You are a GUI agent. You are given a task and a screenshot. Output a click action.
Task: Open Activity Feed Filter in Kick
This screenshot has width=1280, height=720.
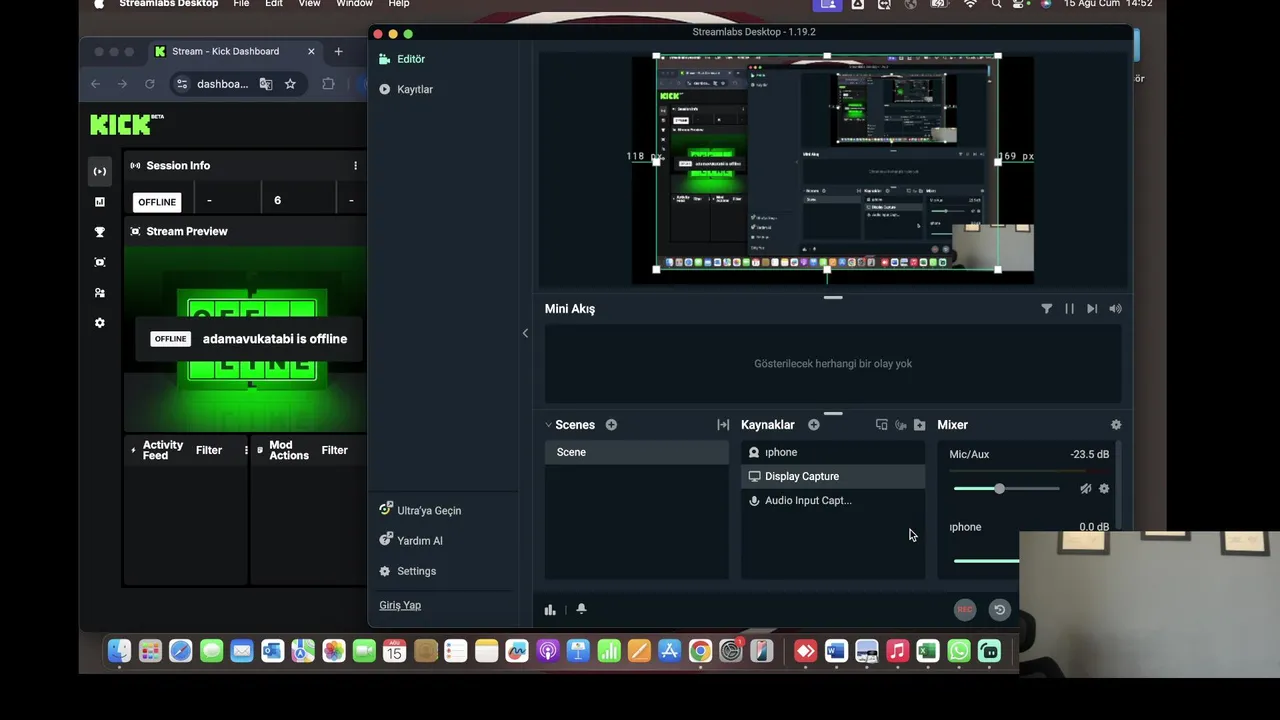(209, 450)
